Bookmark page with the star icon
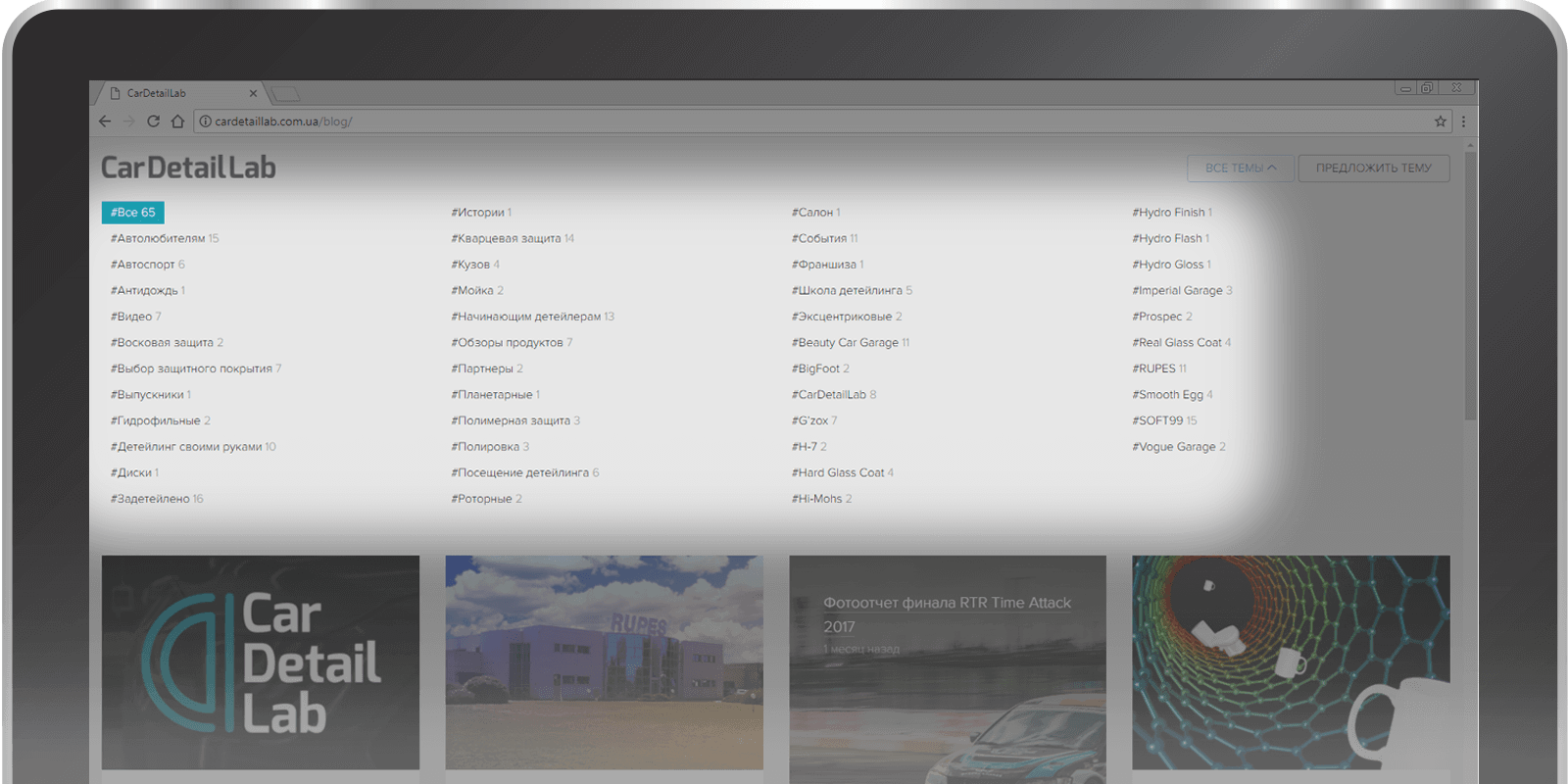 (1440, 122)
